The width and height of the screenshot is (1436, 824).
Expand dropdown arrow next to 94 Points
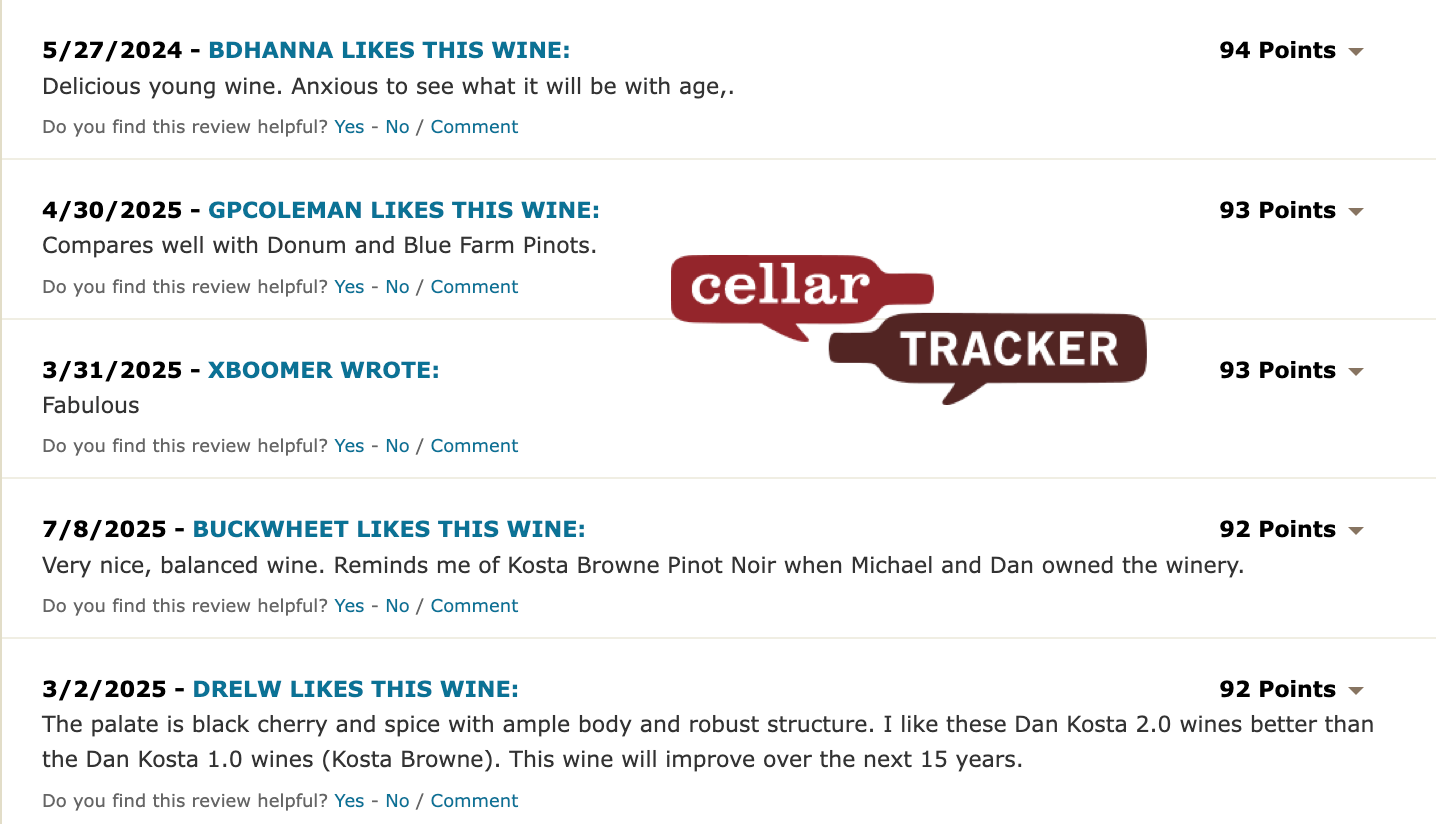(x=1356, y=51)
